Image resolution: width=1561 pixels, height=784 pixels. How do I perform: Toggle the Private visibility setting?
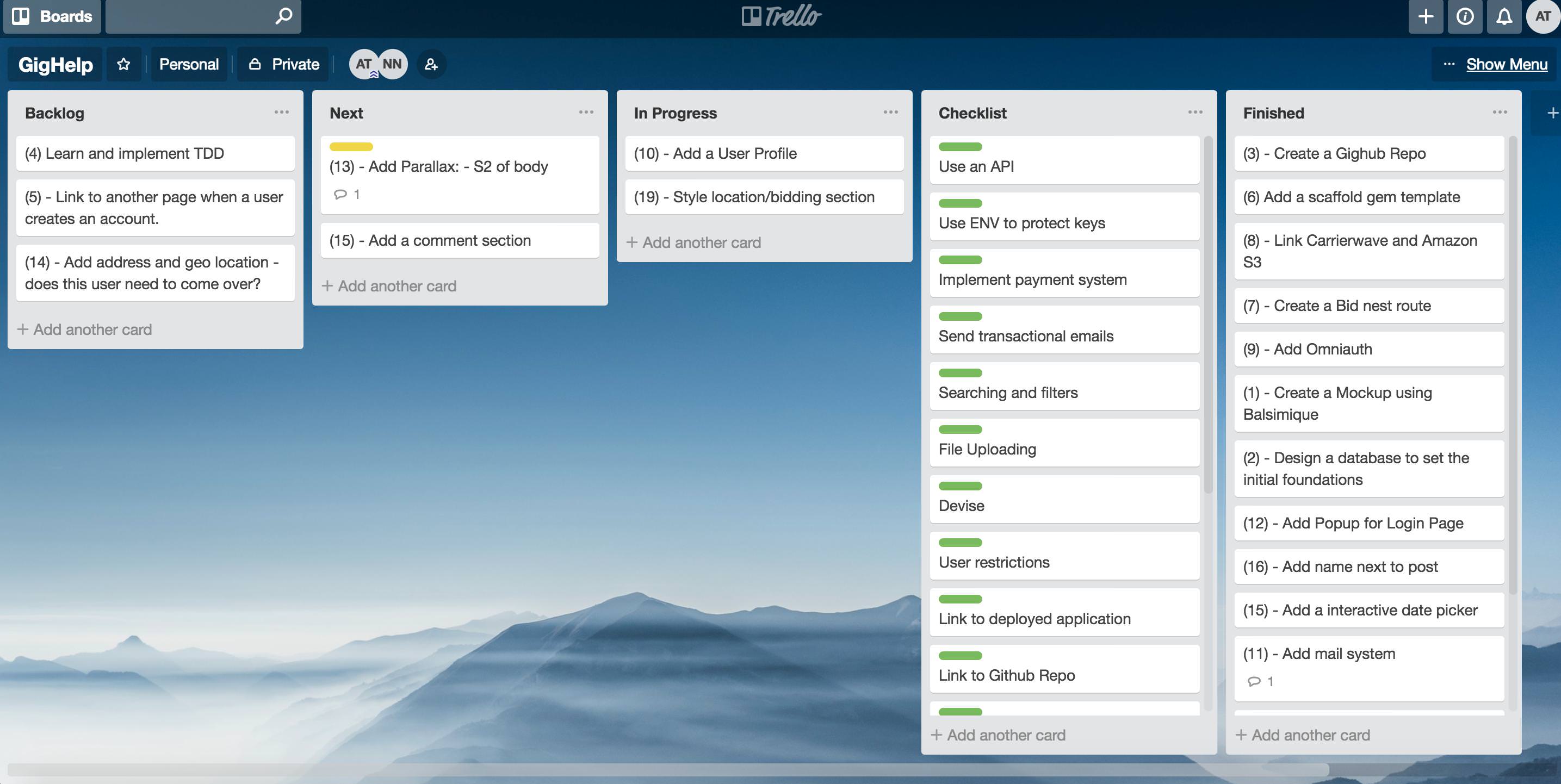(283, 64)
